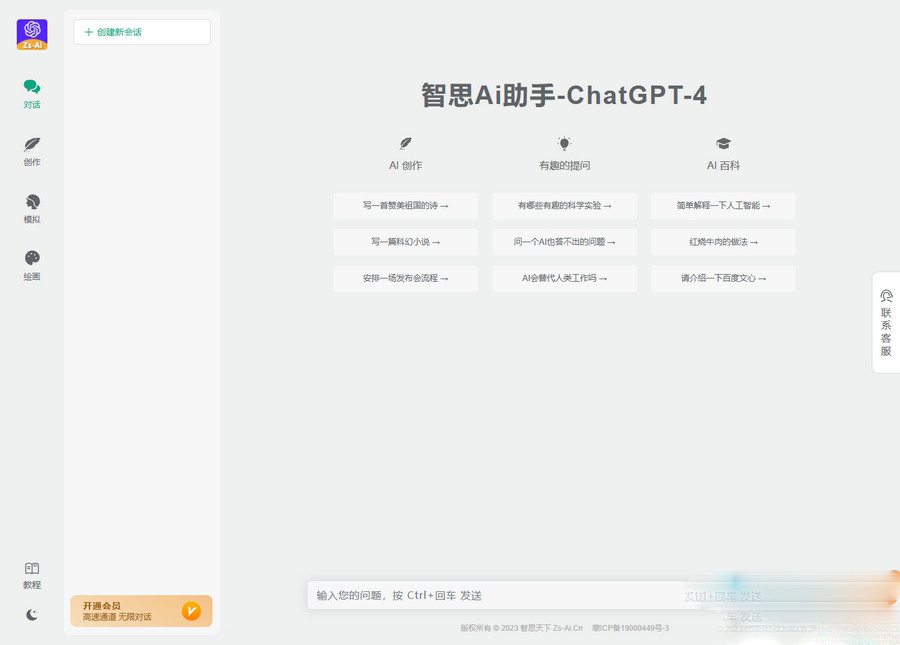Click the customer service headset icon

886,296
